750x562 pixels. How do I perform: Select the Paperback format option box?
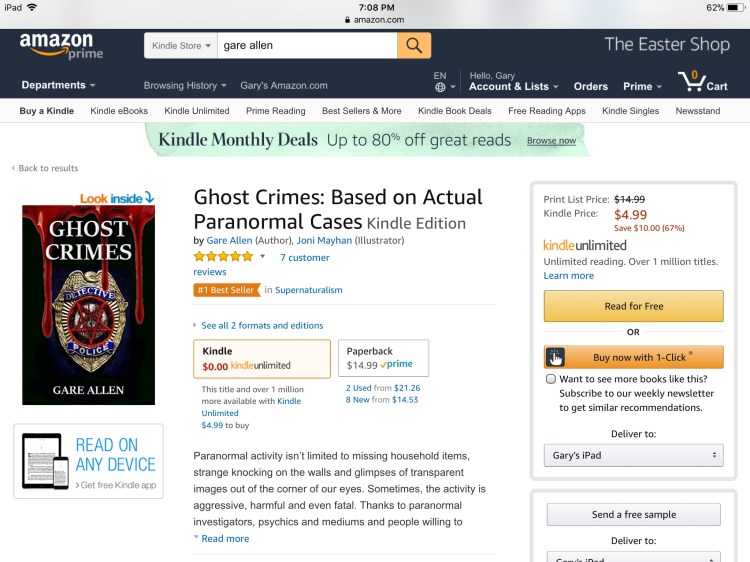tap(383, 358)
